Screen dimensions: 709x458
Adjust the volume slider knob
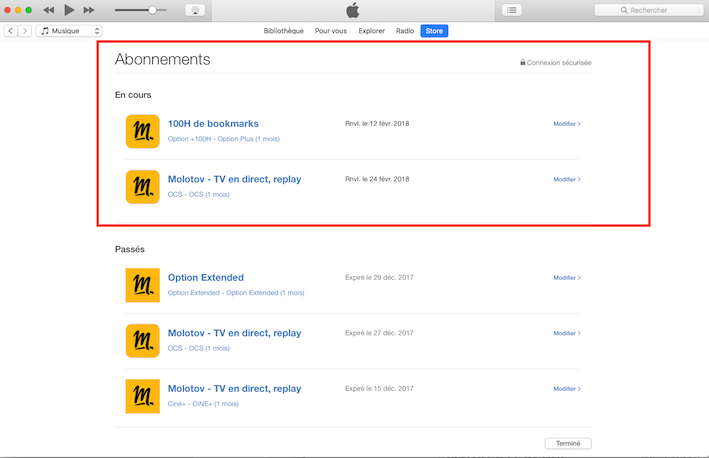[x=152, y=10]
